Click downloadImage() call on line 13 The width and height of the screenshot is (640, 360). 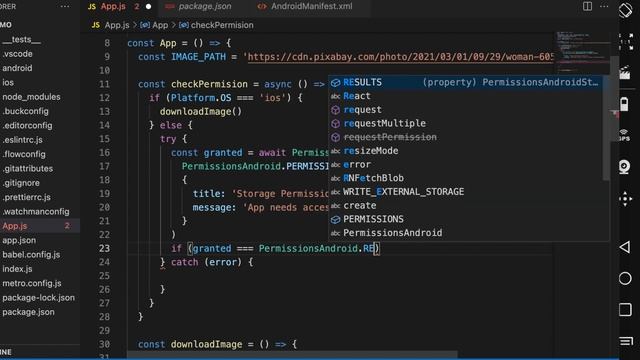pos(201,111)
